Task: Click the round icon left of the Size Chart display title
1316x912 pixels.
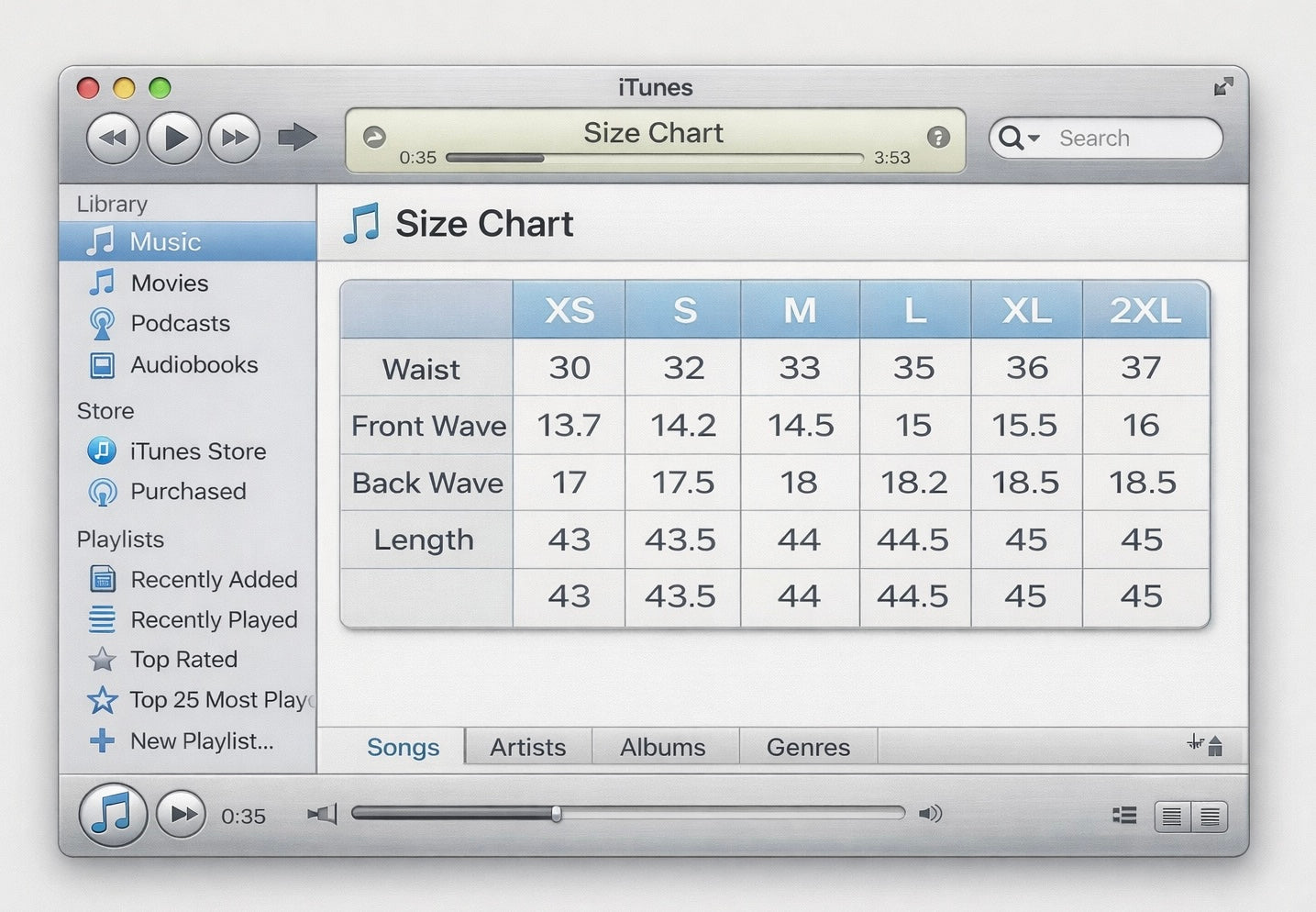Action: pyautogui.click(x=374, y=138)
